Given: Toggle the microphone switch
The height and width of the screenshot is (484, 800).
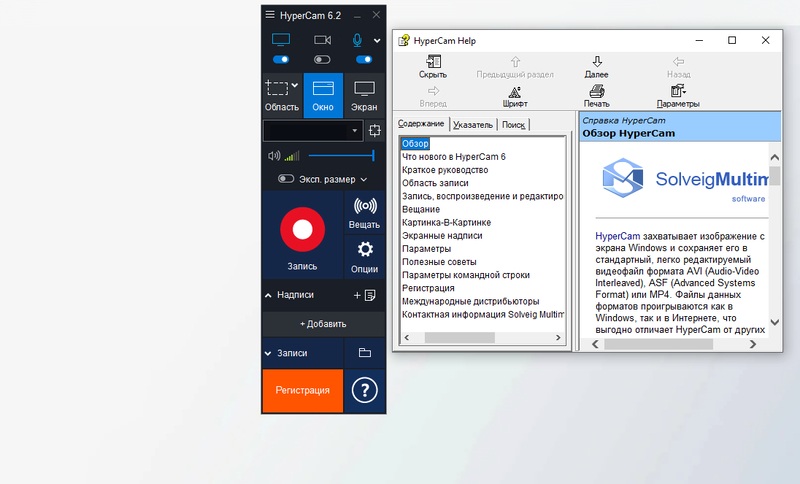Looking at the screenshot, I should [364, 59].
